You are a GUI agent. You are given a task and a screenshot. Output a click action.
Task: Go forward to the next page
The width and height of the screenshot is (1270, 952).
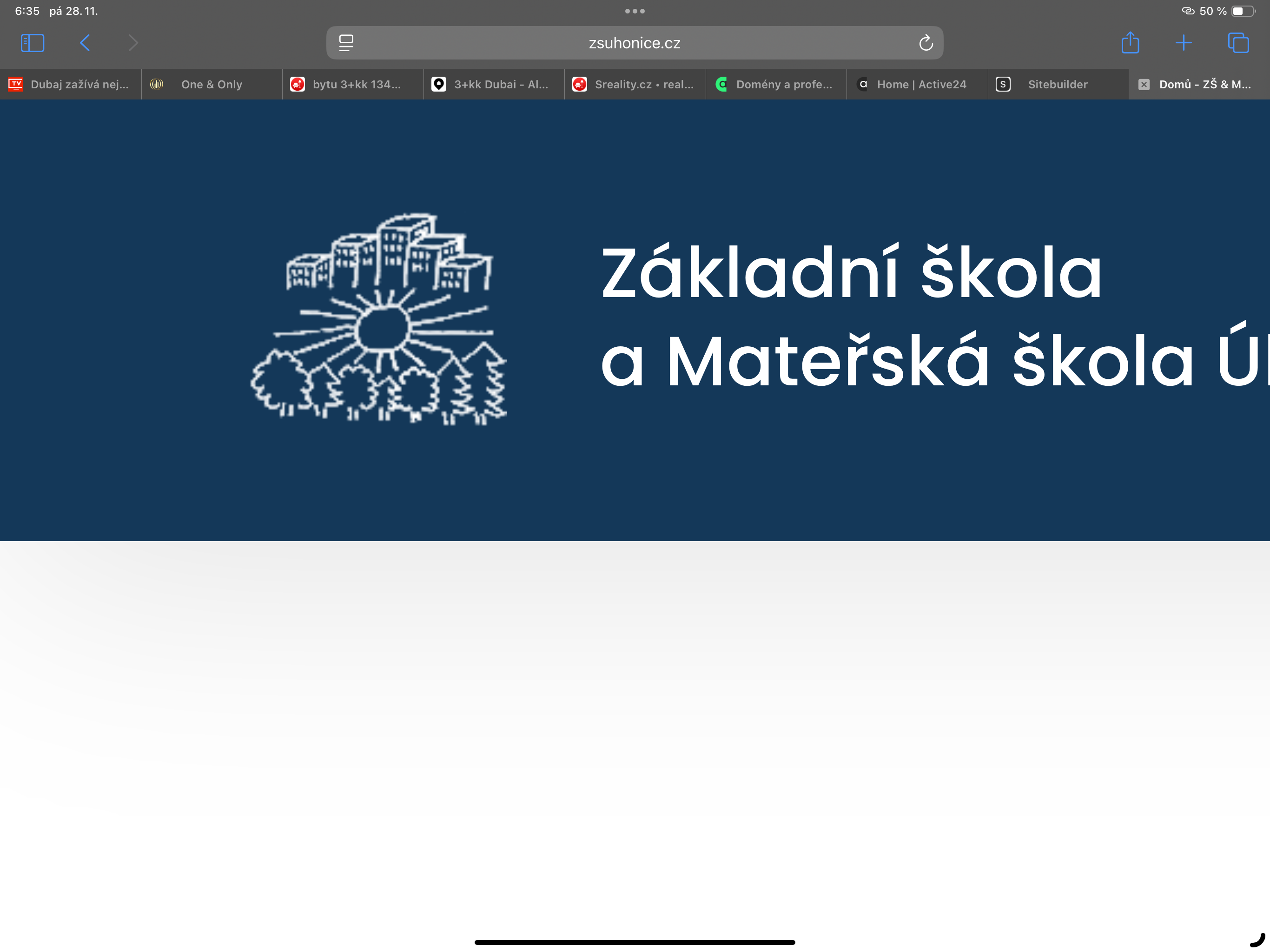(133, 43)
